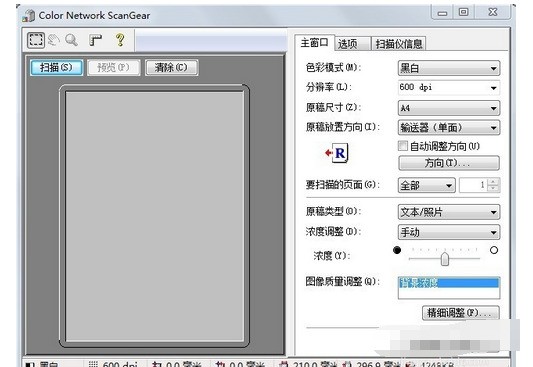Open the 原稿尺寸 A4 dropdown
The width and height of the screenshot is (533, 367).
[x=449, y=108]
